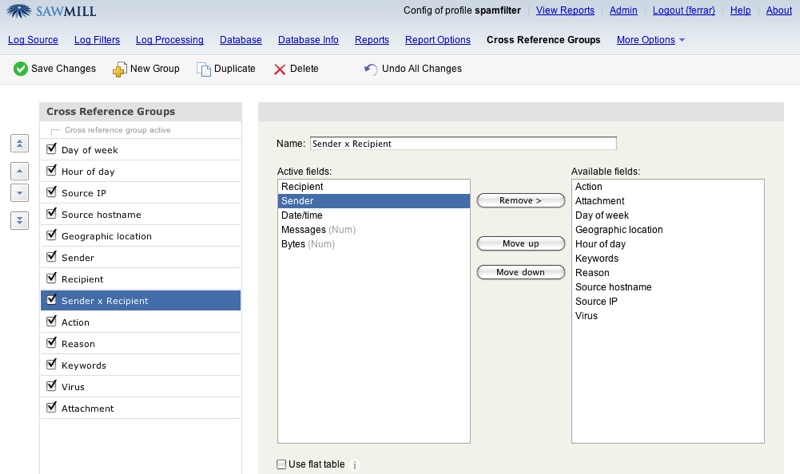
Task: Click in the Name text field
Action: coord(463,143)
